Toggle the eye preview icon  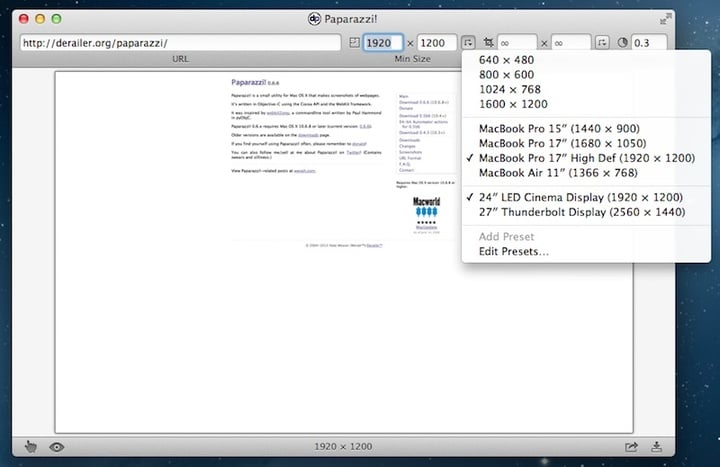pos(56,446)
